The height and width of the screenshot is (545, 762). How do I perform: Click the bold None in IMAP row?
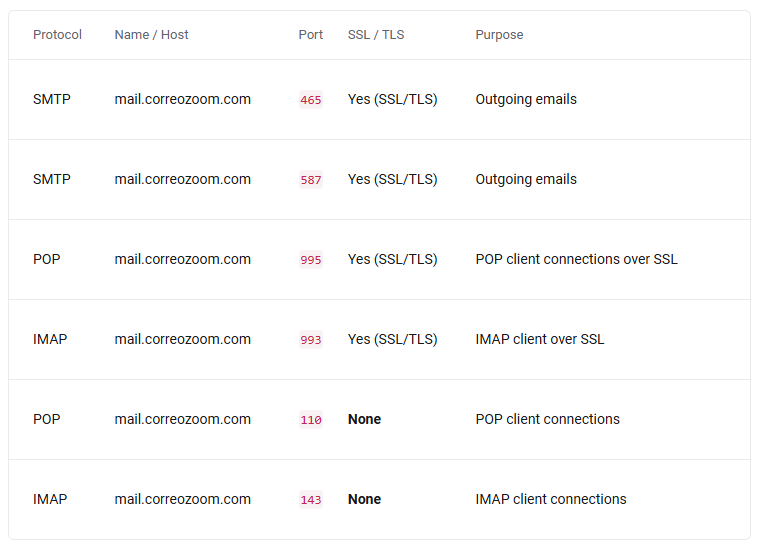(x=364, y=499)
